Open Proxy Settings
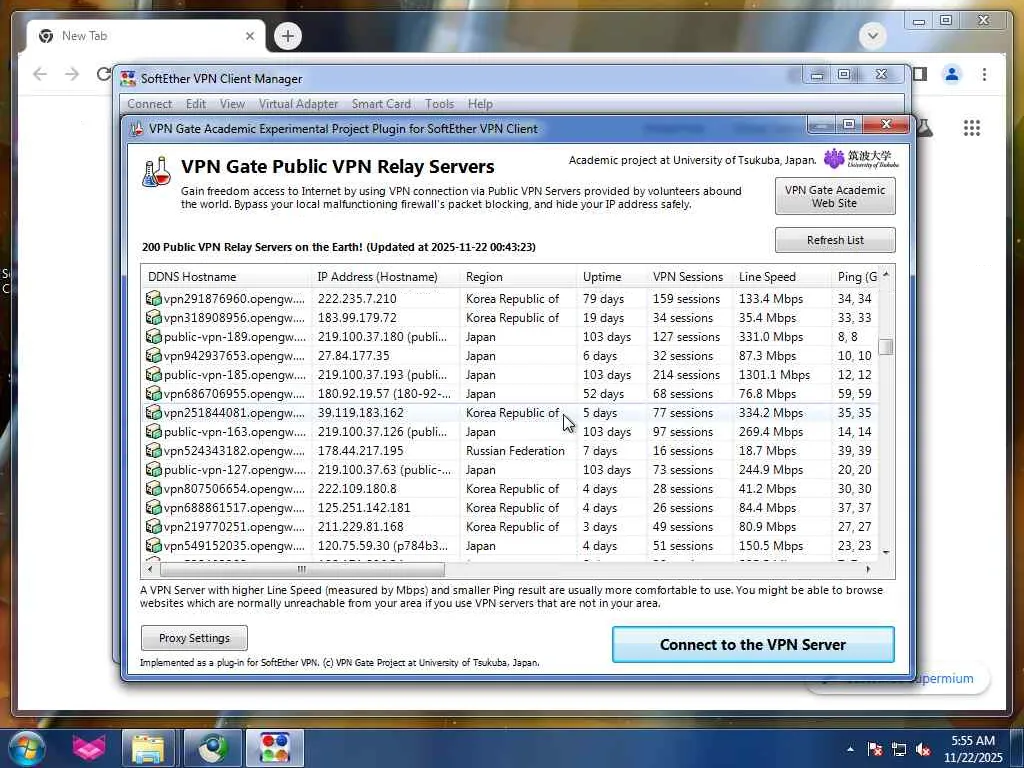Screen dimensions: 1024x768 tap(194, 638)
